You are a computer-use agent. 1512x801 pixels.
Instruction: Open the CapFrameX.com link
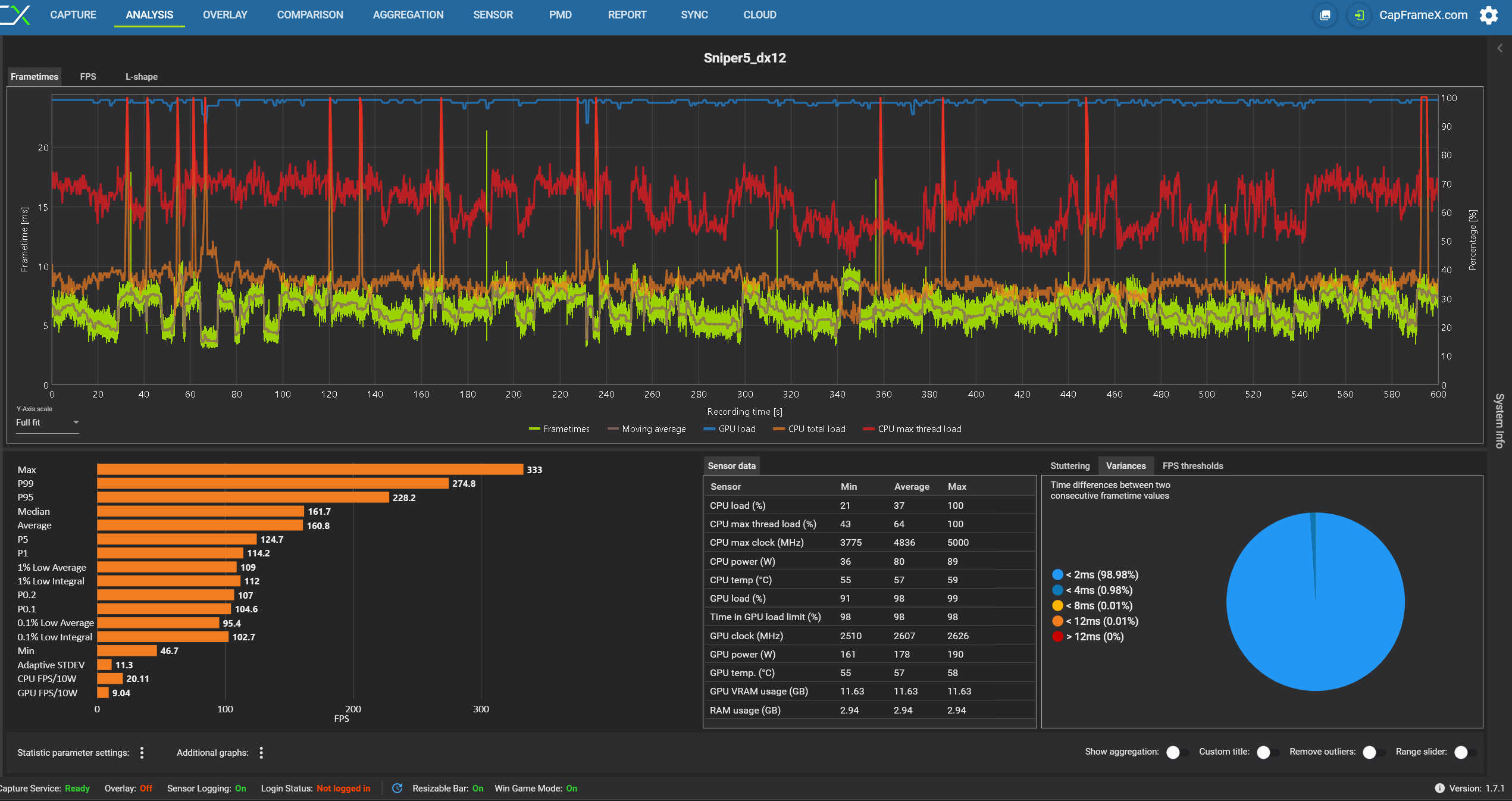1423,15
